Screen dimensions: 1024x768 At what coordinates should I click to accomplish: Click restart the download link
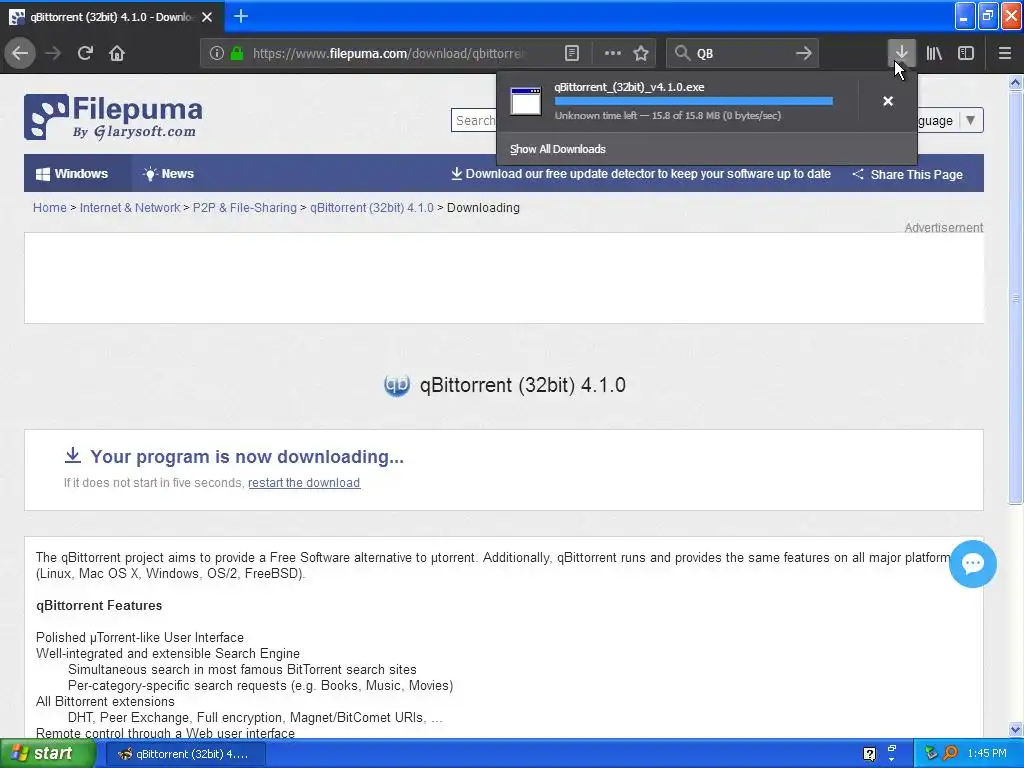point(304,483)
